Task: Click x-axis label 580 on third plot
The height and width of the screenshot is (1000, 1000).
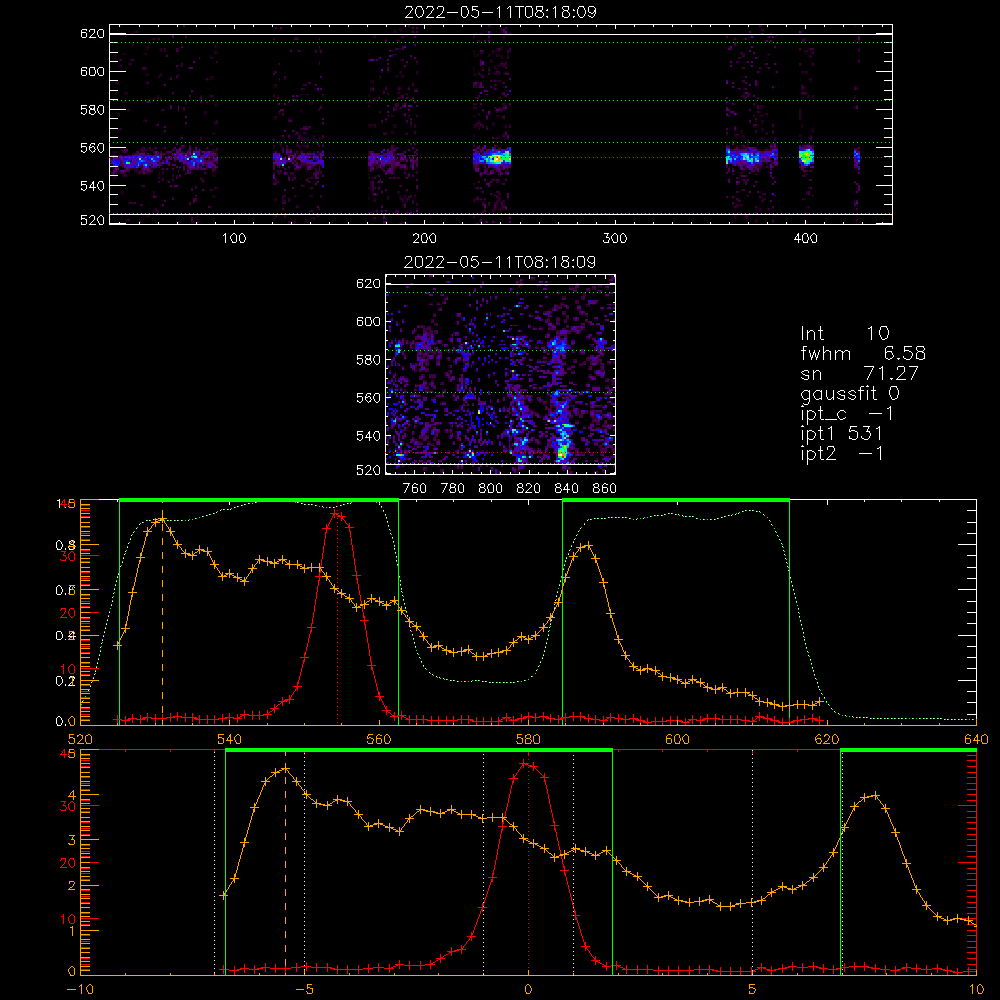Action: 528,739
